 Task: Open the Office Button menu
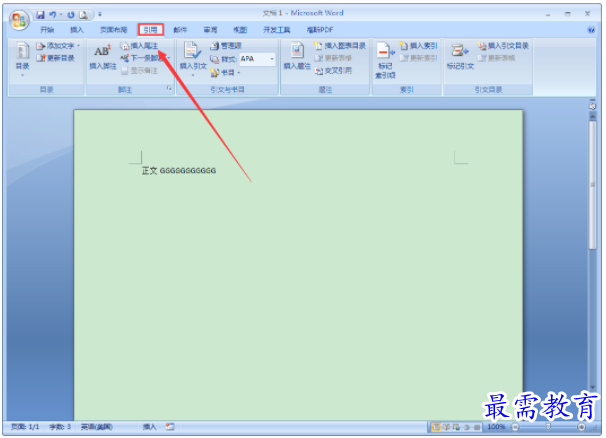click(19, 20)
